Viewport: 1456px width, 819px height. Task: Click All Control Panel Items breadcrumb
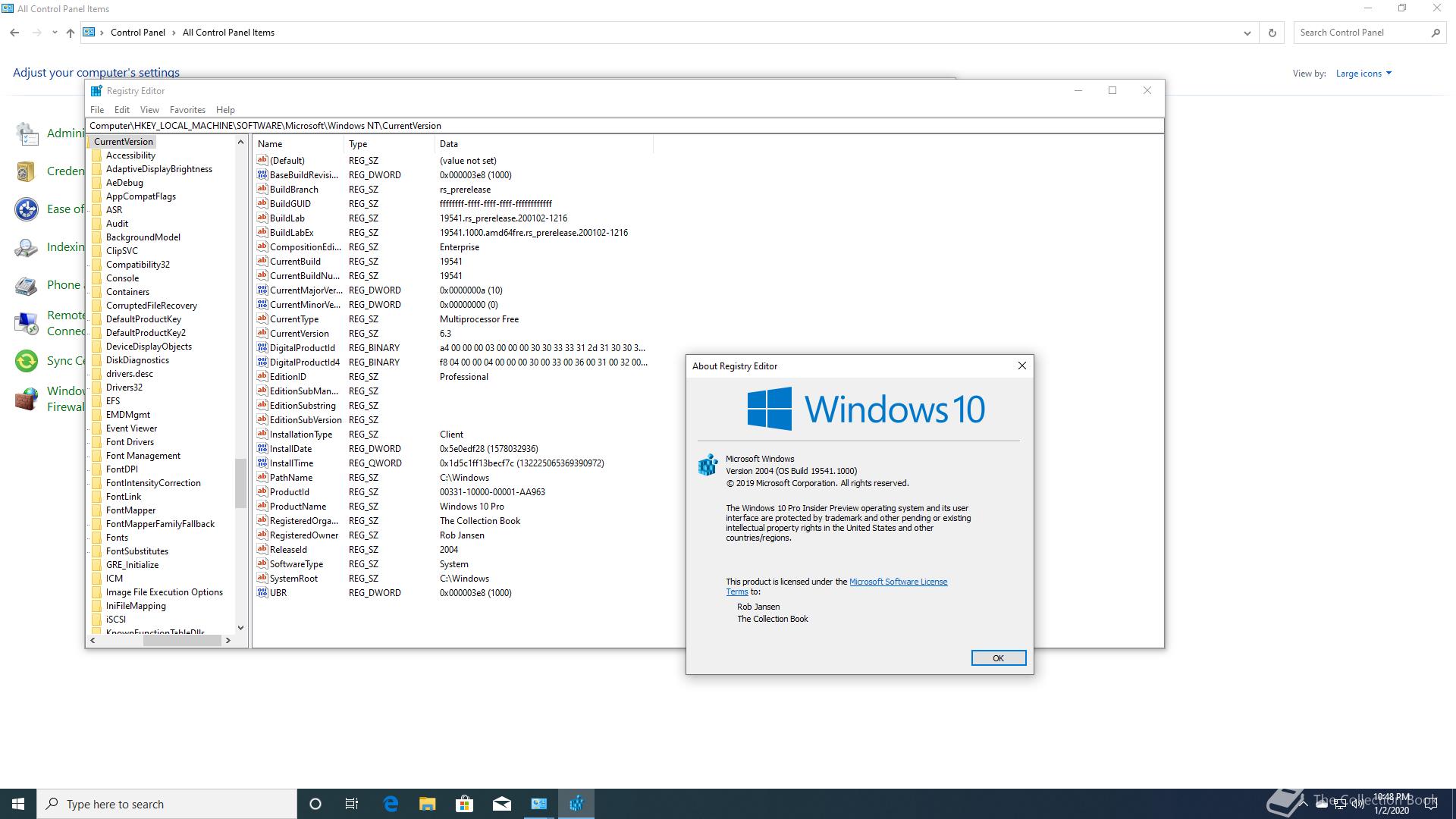(x=228, y=33)
